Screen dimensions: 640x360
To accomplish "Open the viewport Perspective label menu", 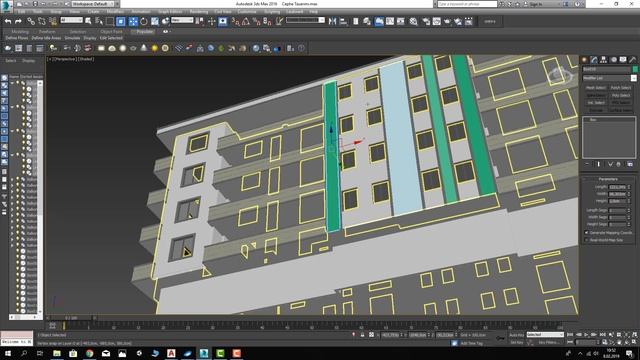I will tap(65, 59).
